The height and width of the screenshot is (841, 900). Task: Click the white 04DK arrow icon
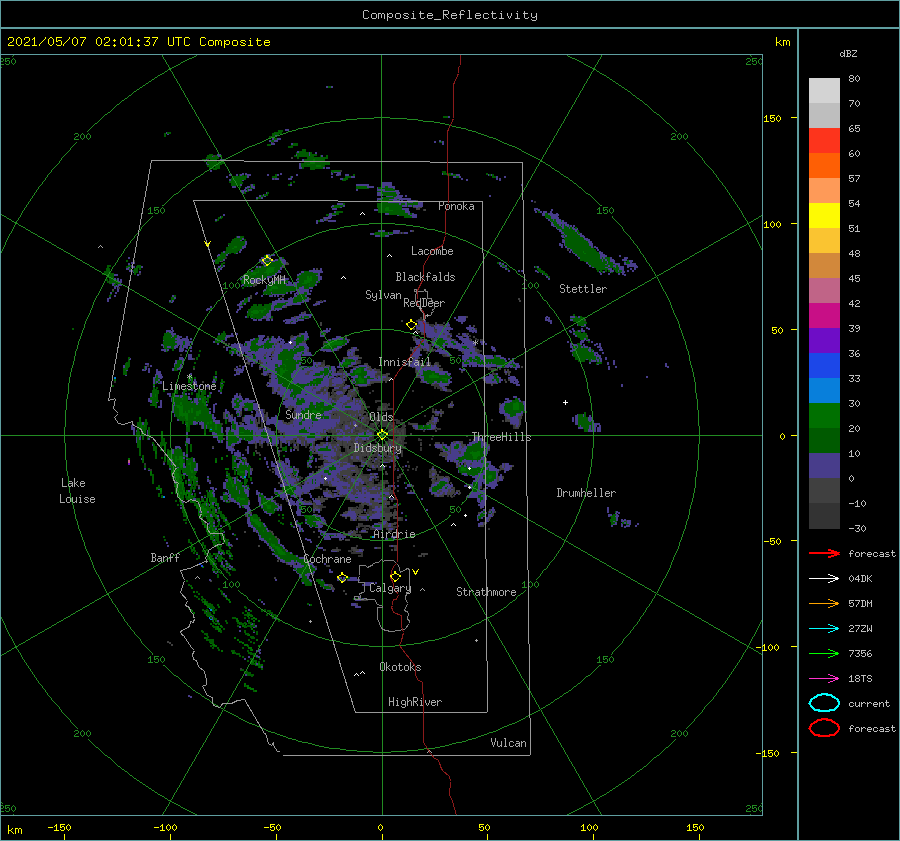click(x=824, y=579)
